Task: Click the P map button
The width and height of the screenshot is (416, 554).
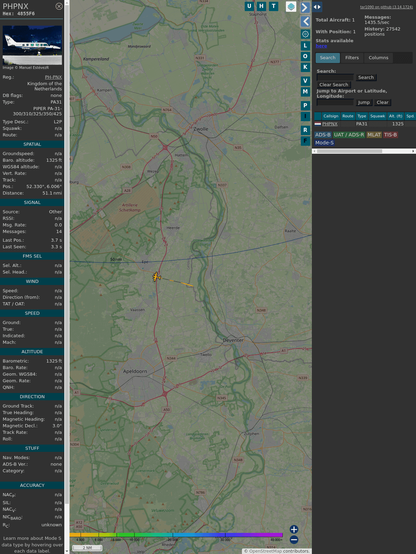Action: pyautogui.click(x=305, y=105)
